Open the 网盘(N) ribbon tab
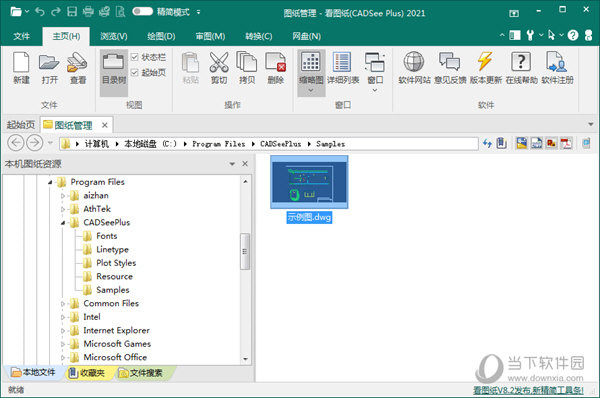 click(x=307, y=36)
